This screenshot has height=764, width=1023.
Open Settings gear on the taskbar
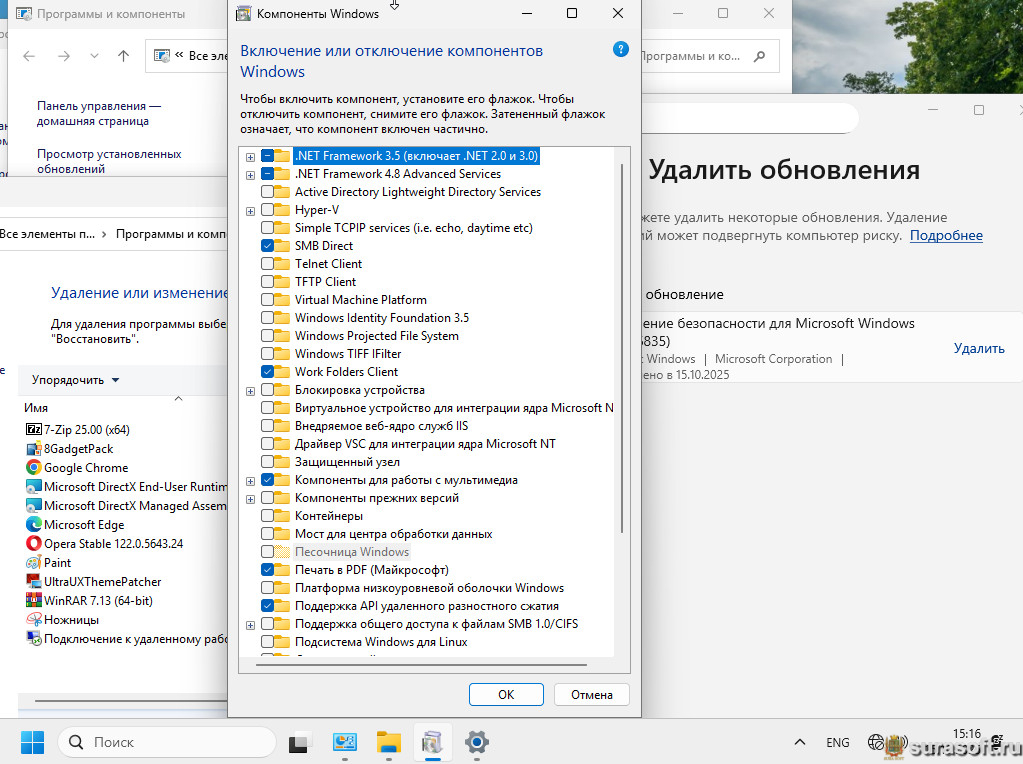[477, 742]
